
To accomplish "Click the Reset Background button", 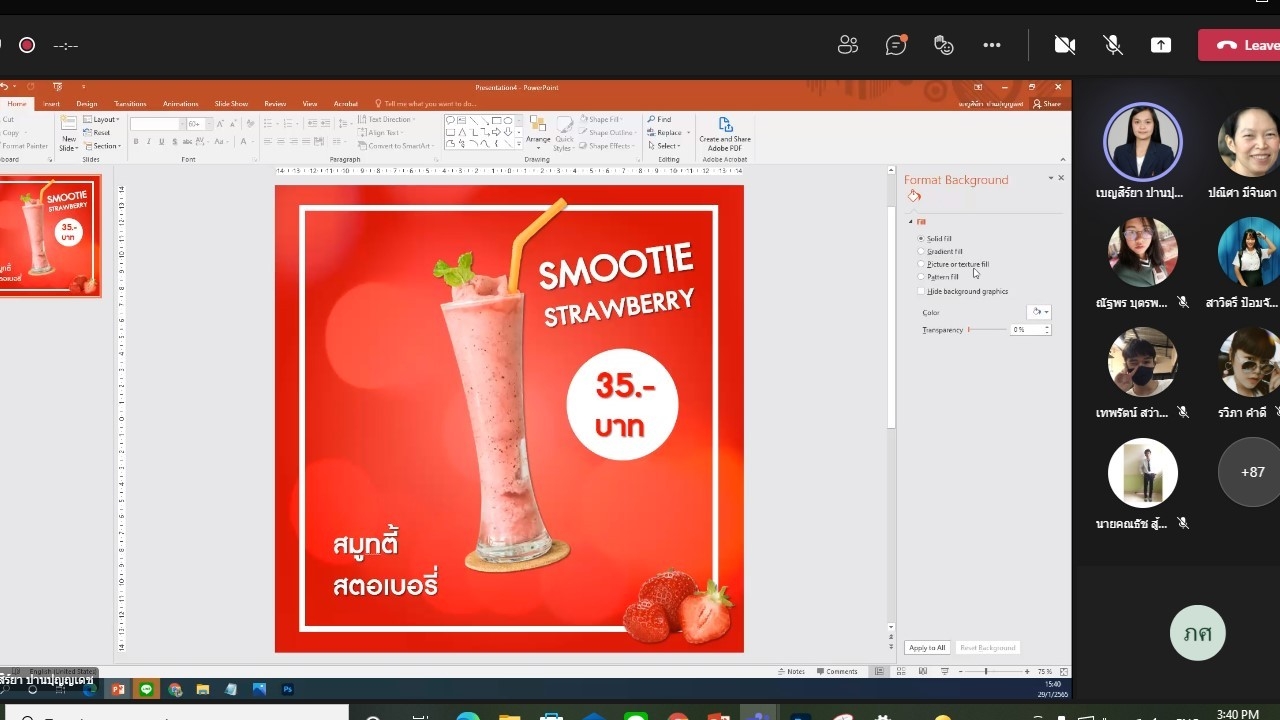I will (x=988, y=648).
